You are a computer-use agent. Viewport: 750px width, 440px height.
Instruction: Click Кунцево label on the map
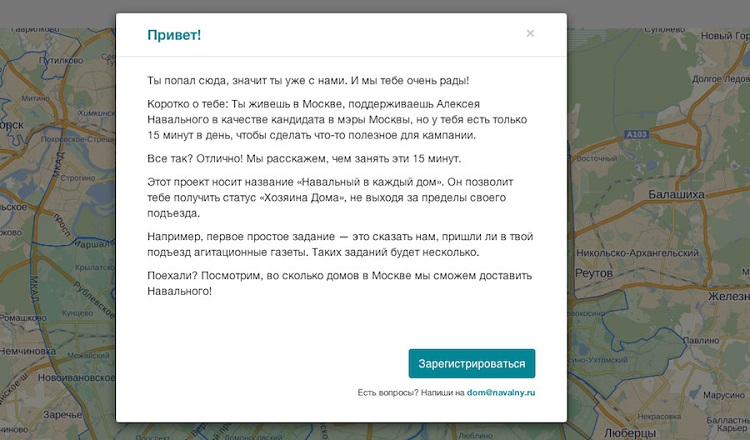[77, 313]
